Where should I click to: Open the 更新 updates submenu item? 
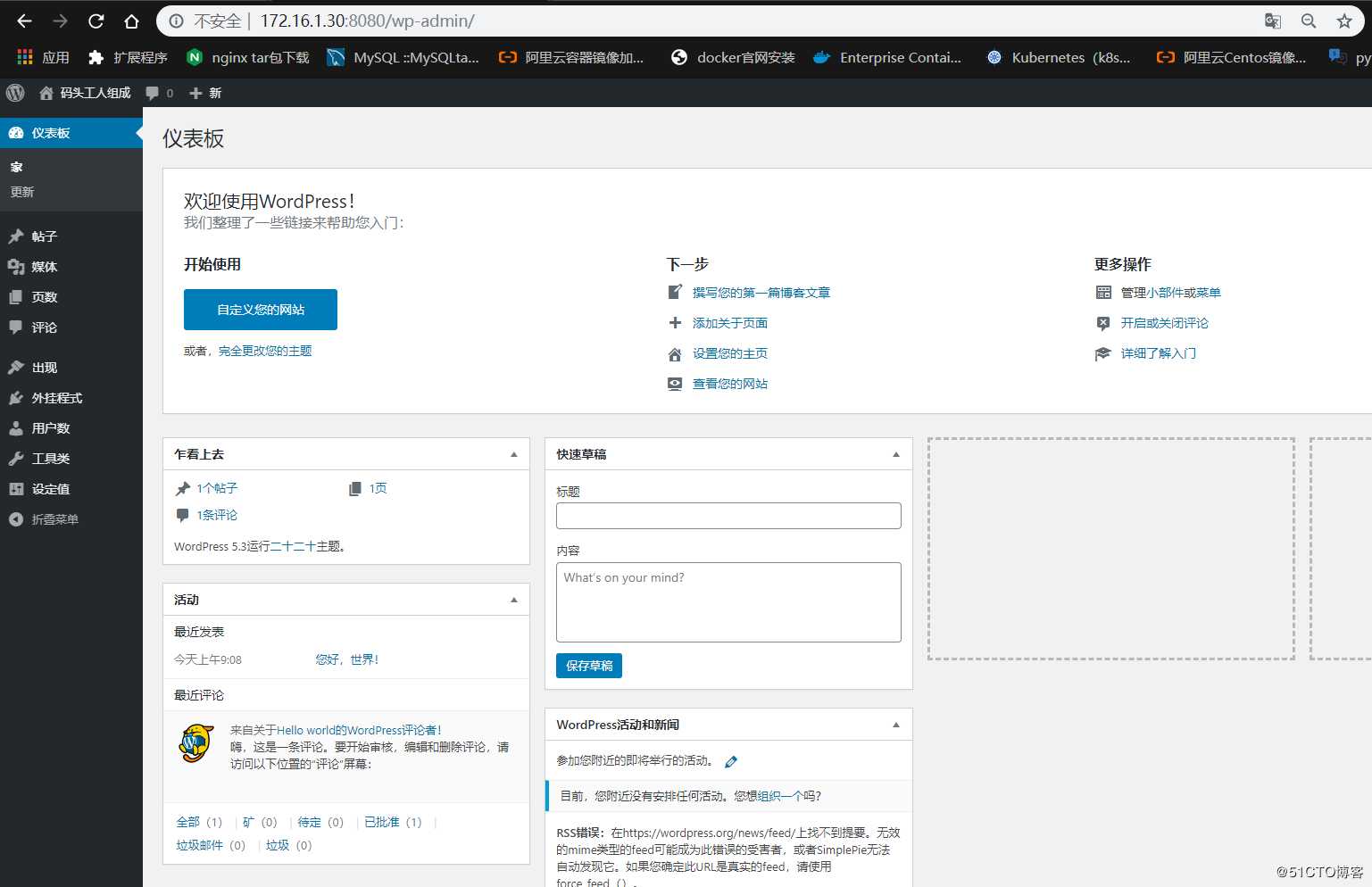tap(22, 192)
